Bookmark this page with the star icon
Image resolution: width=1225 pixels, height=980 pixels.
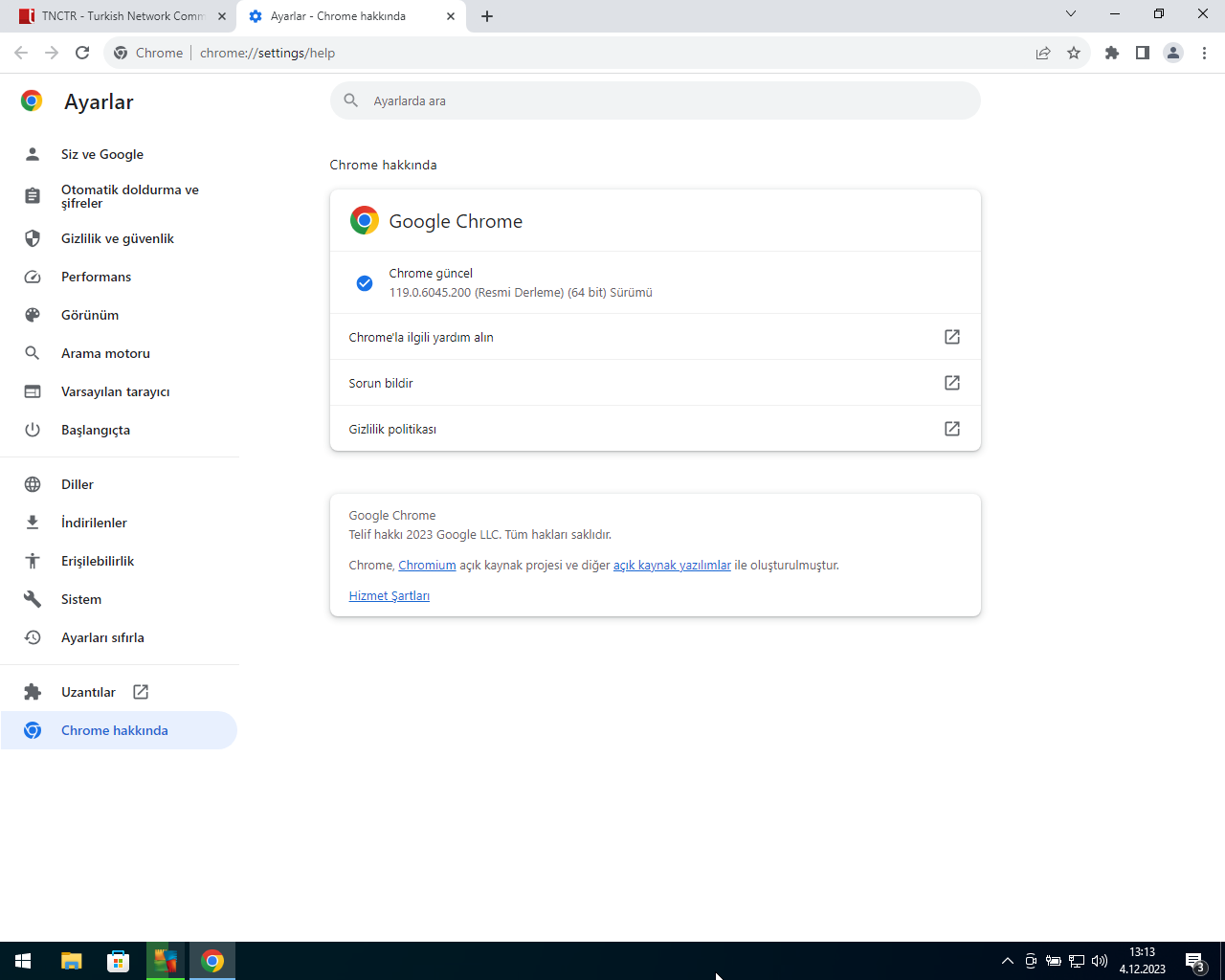pyautogui.click(x=1074, y=53)
